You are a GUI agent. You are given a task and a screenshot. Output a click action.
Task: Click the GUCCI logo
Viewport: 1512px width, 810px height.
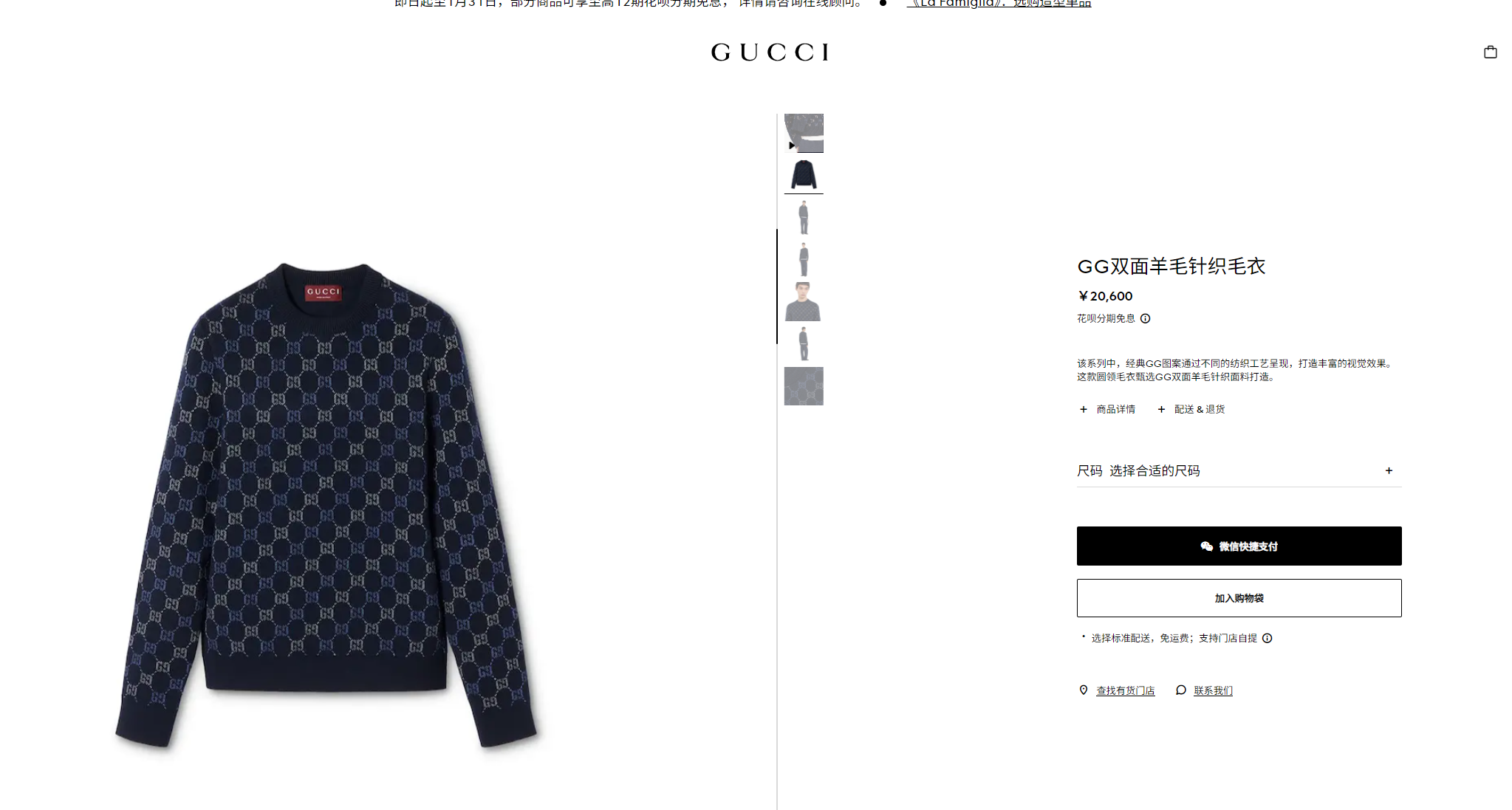769,52
